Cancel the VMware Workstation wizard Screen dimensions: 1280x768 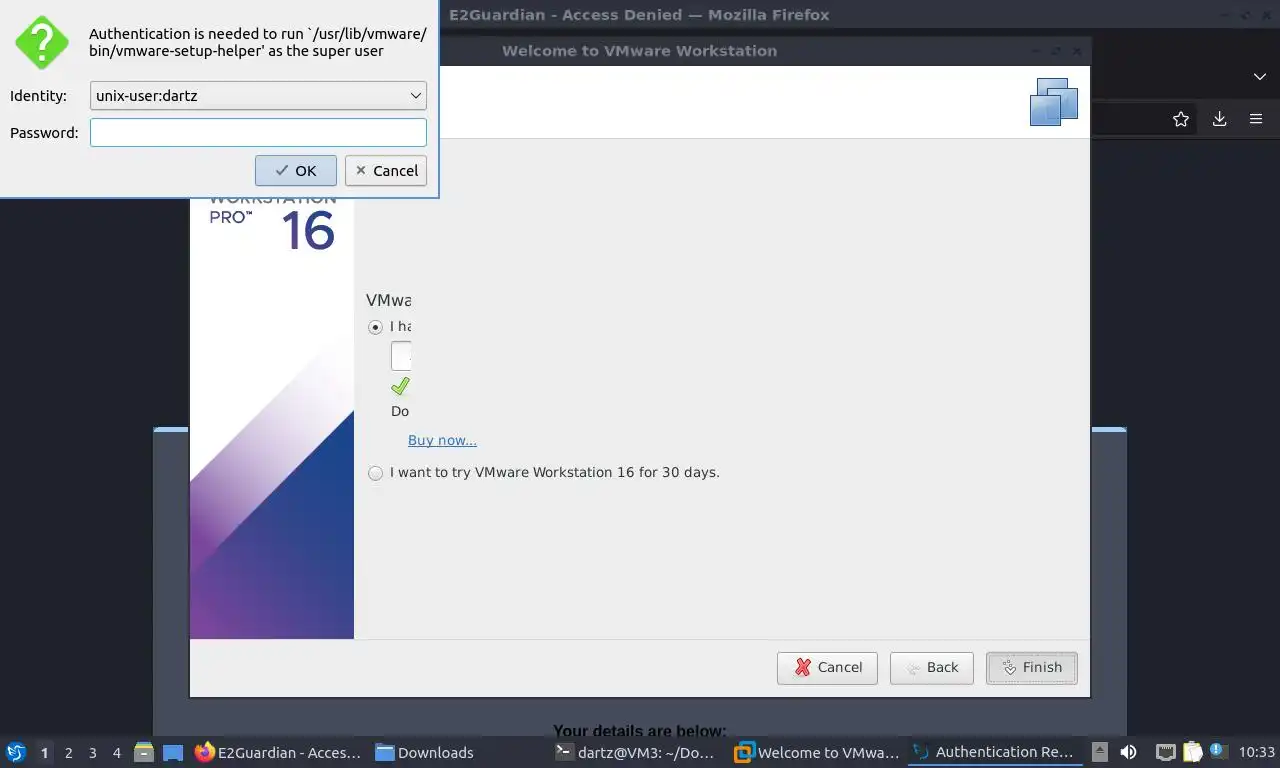[x=827, y=667]
